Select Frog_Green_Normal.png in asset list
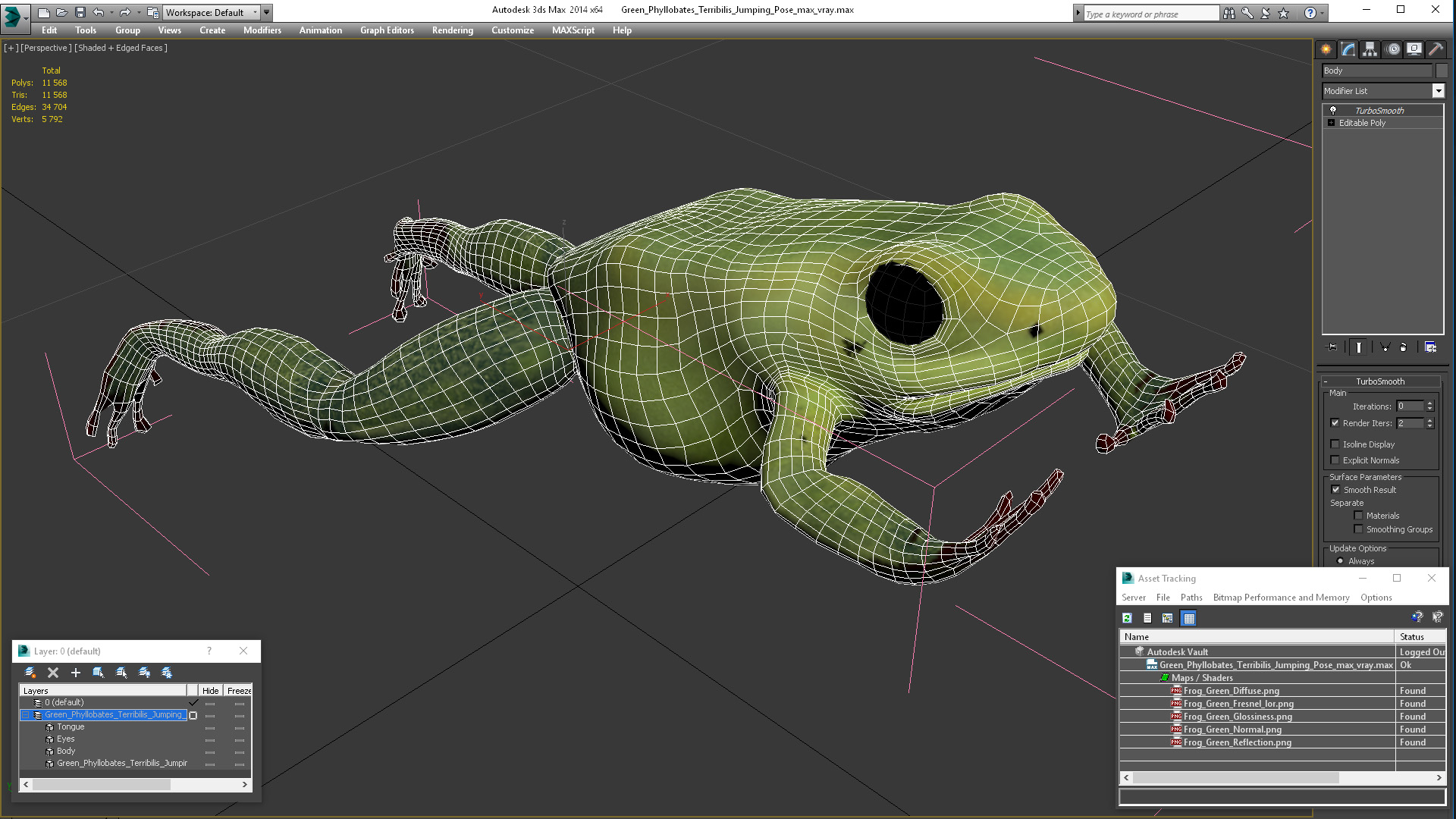 (x=1232, y=730)
